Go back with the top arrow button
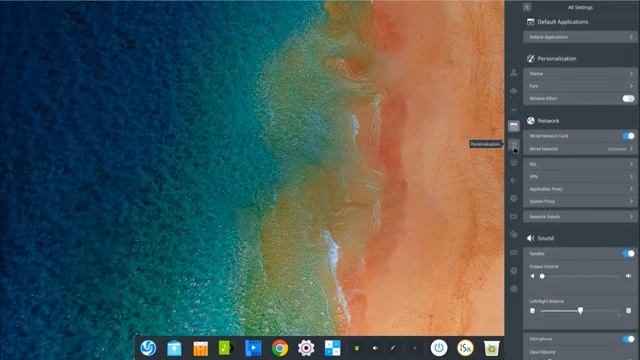This screenshot has height=360, width=640. 527,7
